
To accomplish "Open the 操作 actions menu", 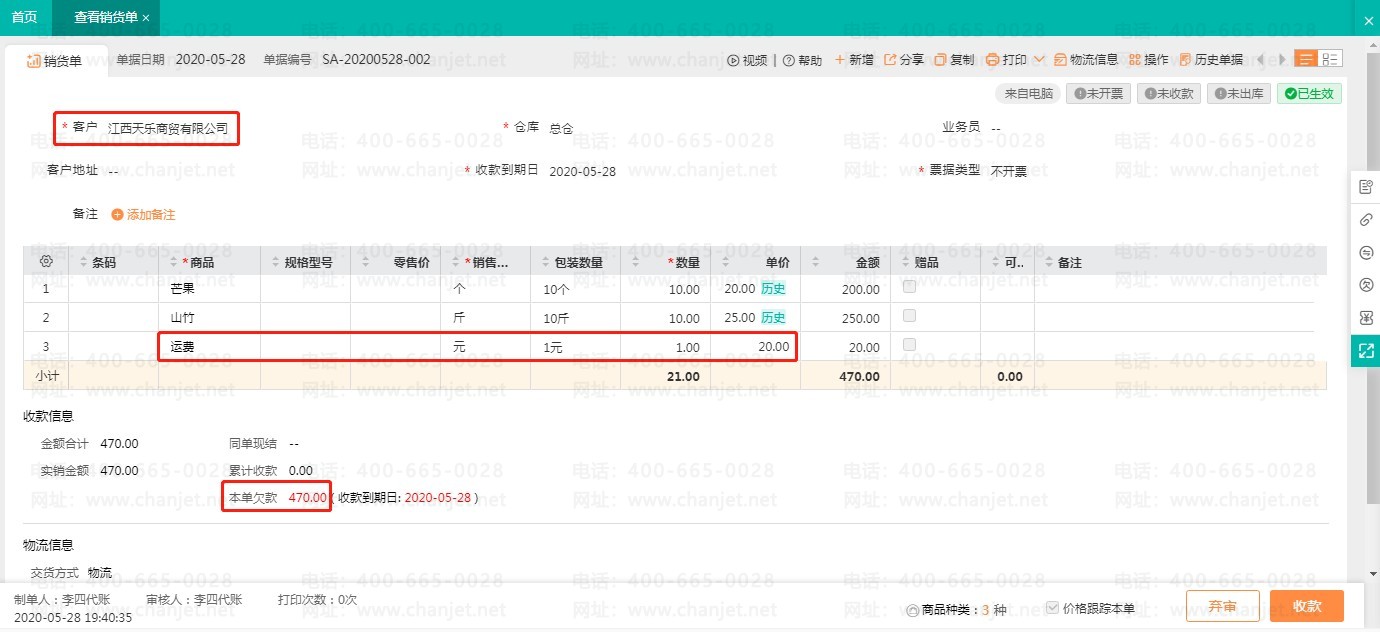I will pyautogui.click(x=1148, y=60).
